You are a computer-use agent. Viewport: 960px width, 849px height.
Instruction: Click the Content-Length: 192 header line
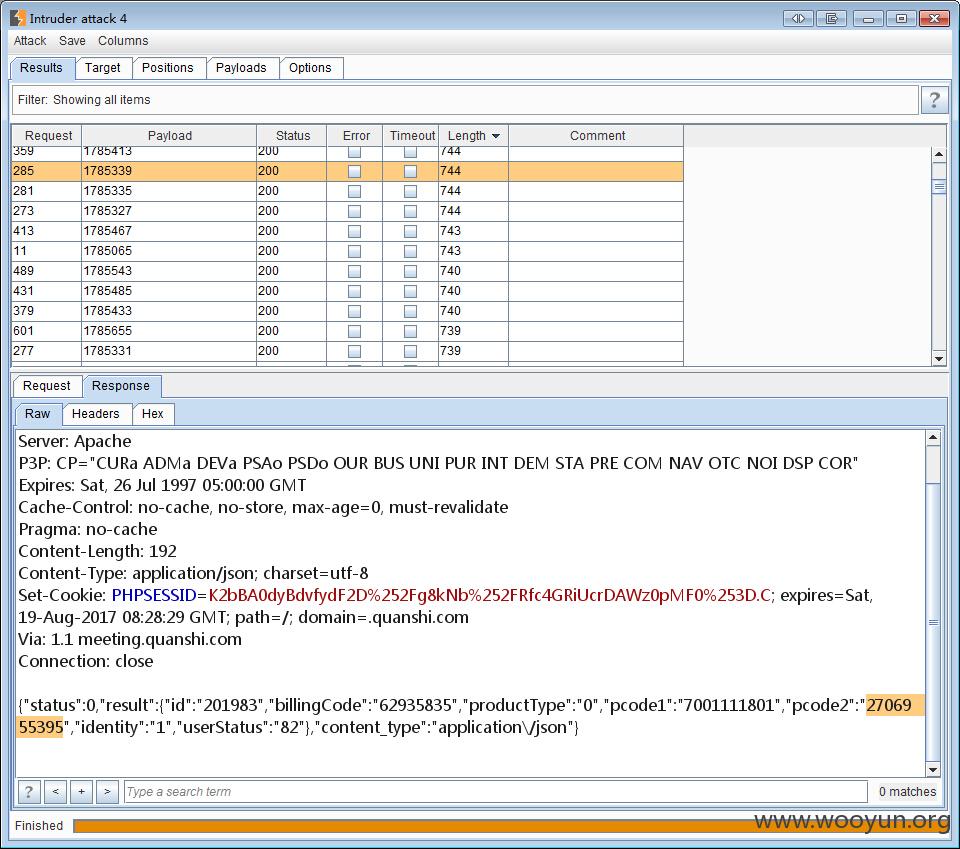tap(97, 552)
